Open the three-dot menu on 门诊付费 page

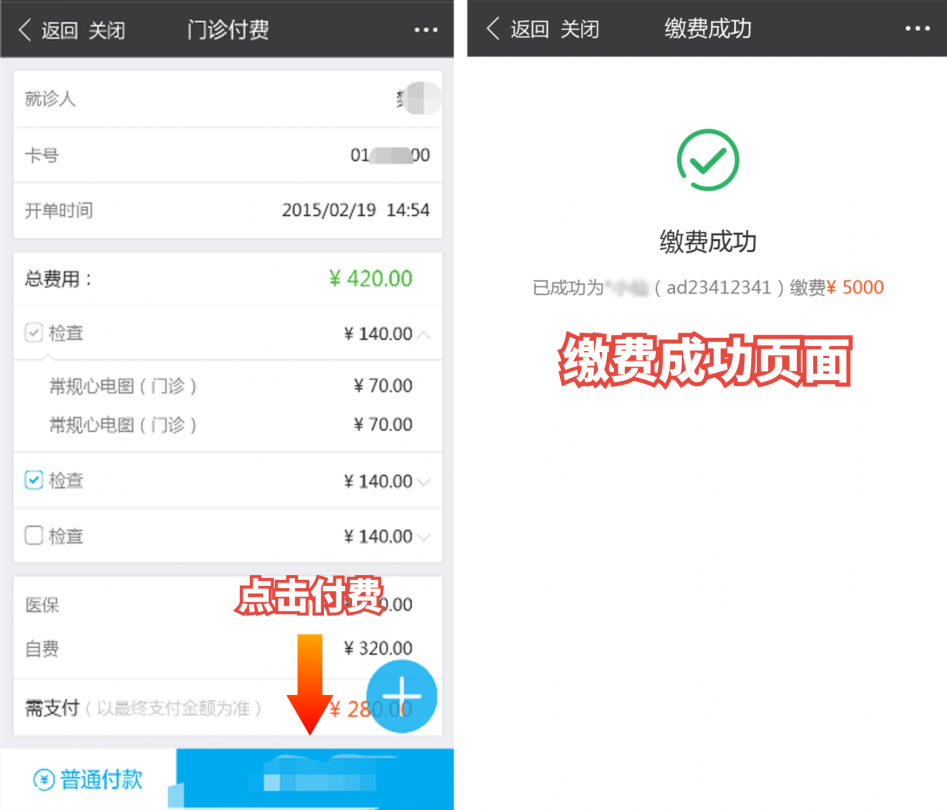tap(426, 30)
